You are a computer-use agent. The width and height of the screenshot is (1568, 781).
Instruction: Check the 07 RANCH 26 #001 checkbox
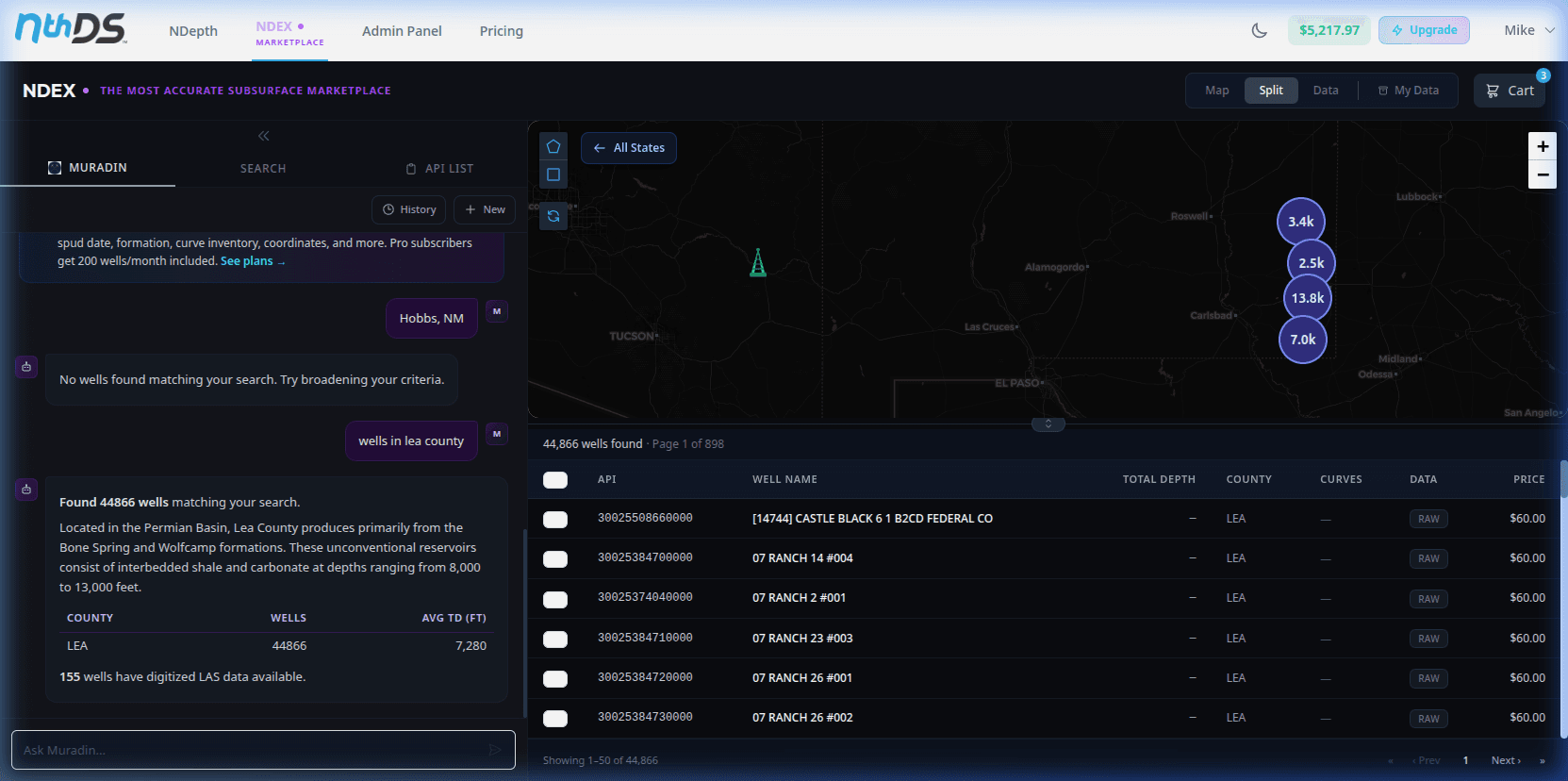coord(555,679)
